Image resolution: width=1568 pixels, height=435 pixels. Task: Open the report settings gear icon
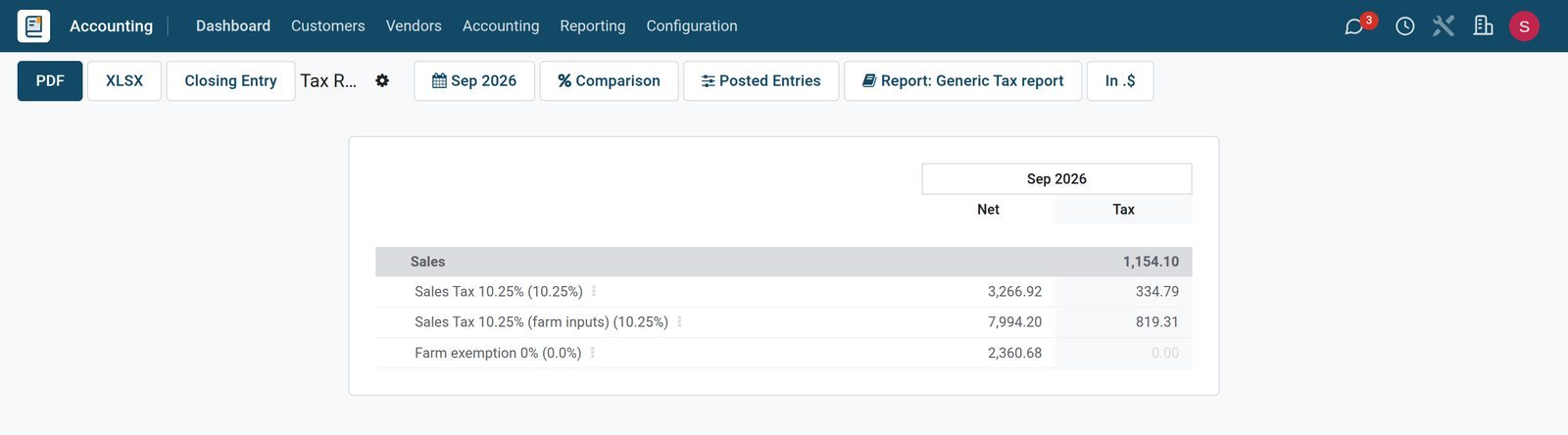[382, 80]
